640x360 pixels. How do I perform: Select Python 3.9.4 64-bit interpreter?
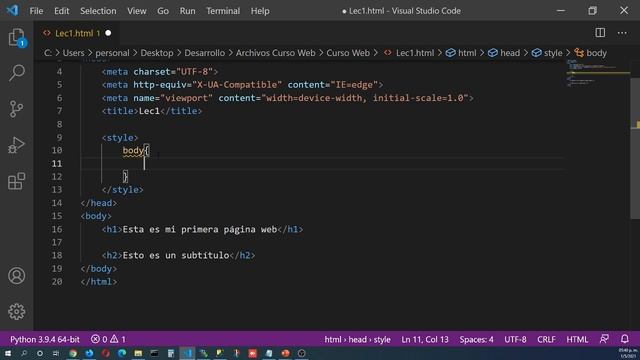click(x=45, y=339)
